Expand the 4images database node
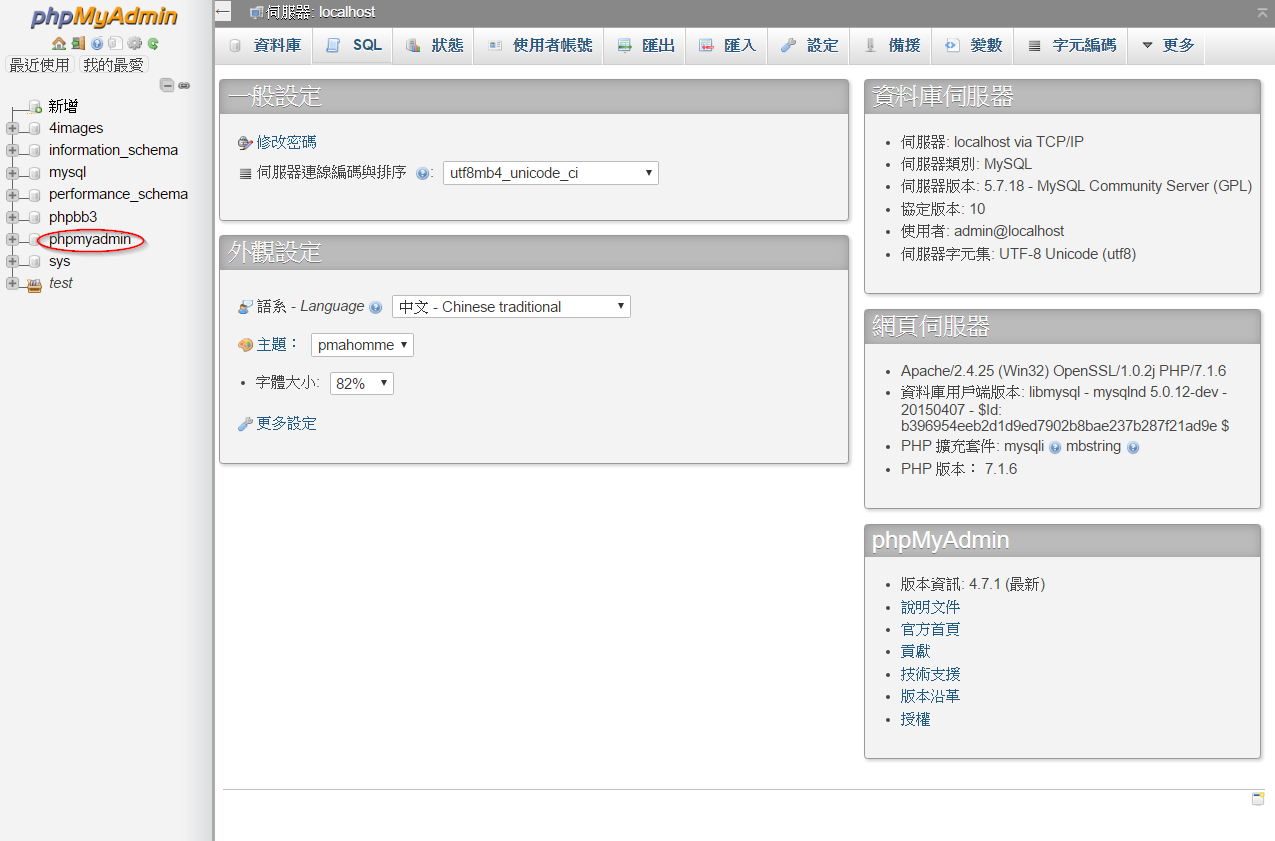Viewport: 1275px width, 841px height. tap(12, 128)
